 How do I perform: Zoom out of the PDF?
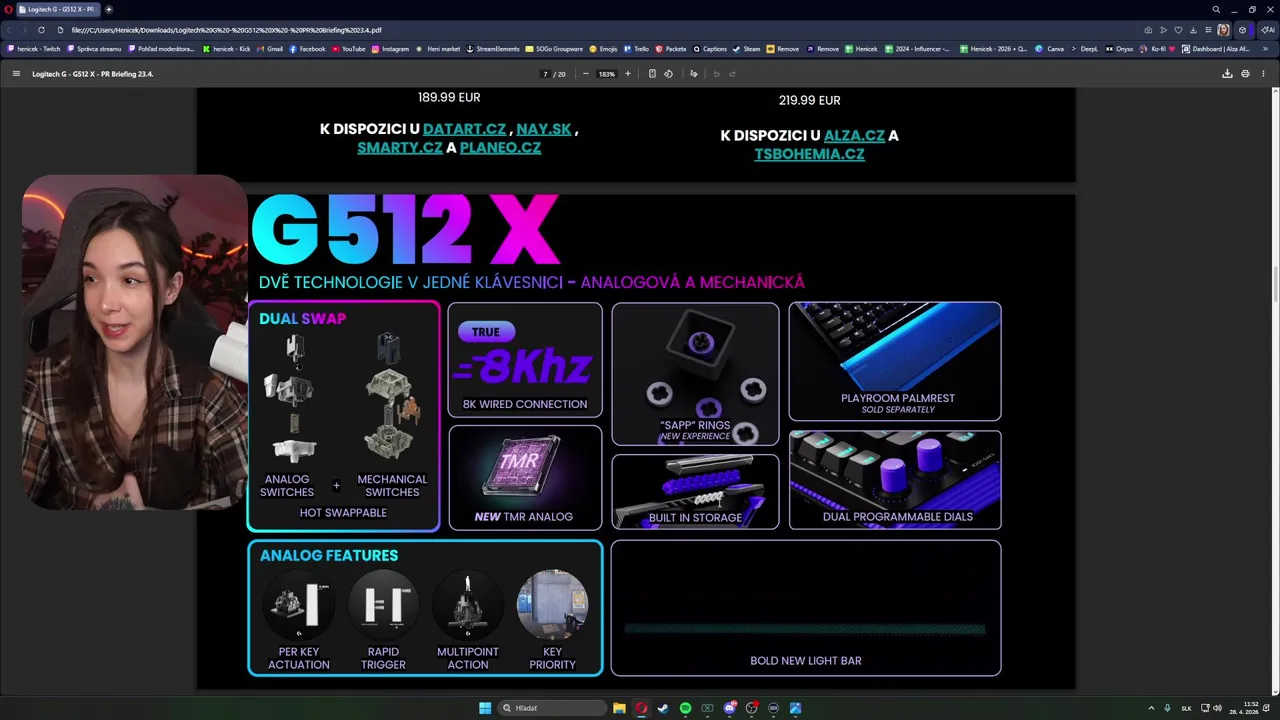586,74
